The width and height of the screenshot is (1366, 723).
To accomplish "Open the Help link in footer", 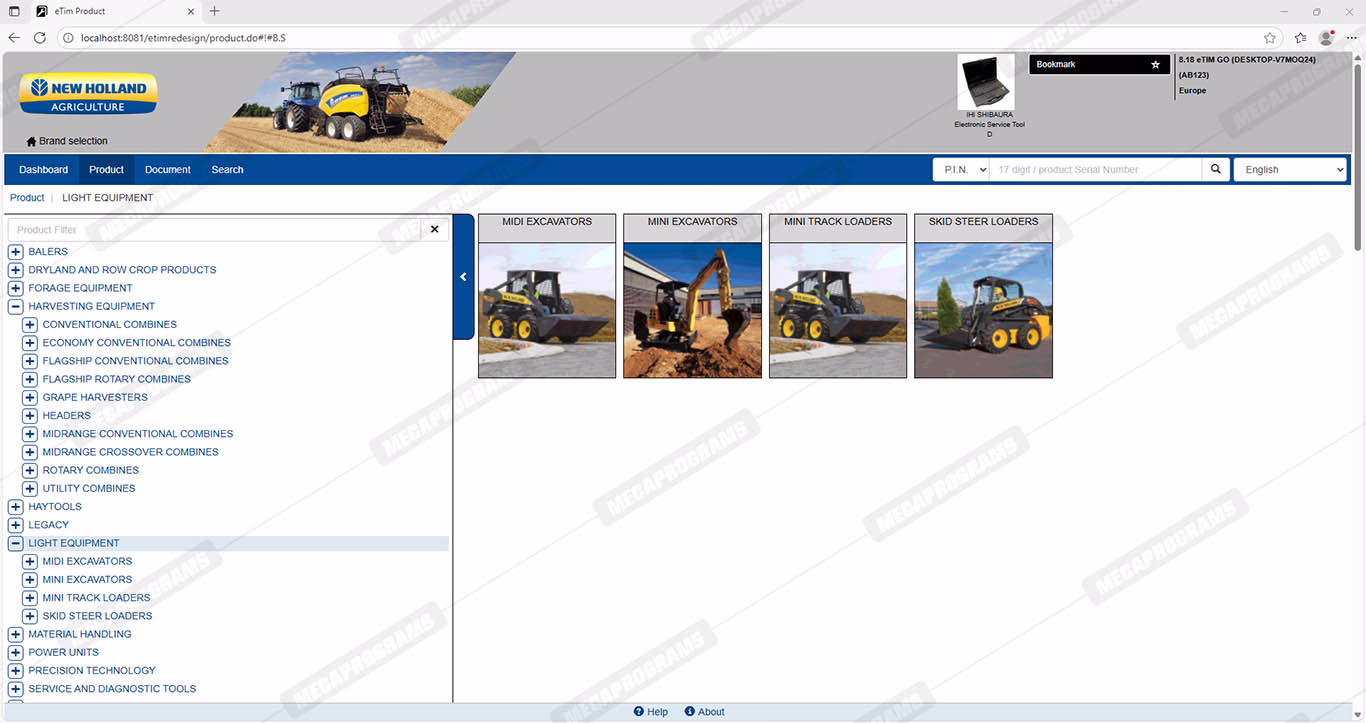I will 651,712.
